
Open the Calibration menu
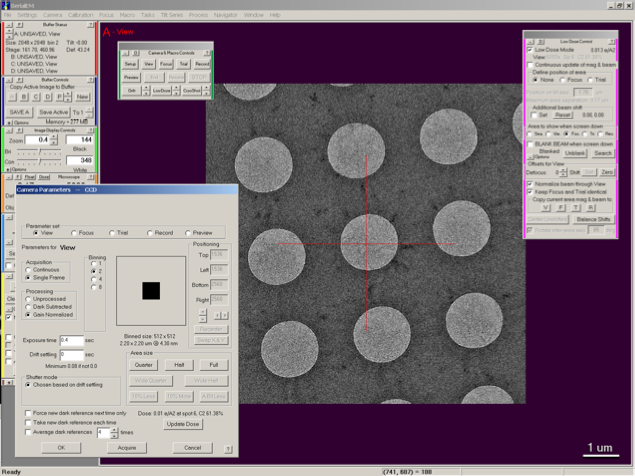click(x=81, y=15)
